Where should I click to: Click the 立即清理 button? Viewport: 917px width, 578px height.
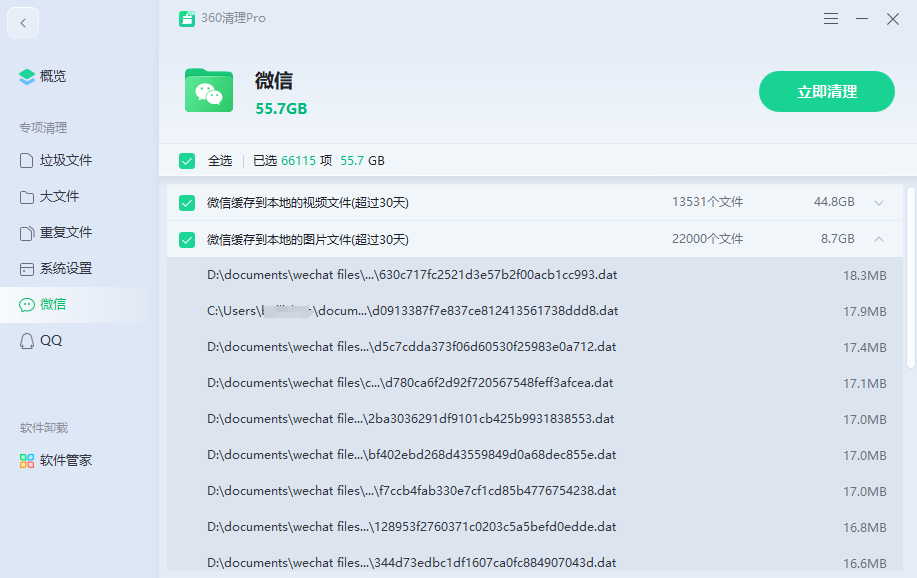[x=826, y=92]
